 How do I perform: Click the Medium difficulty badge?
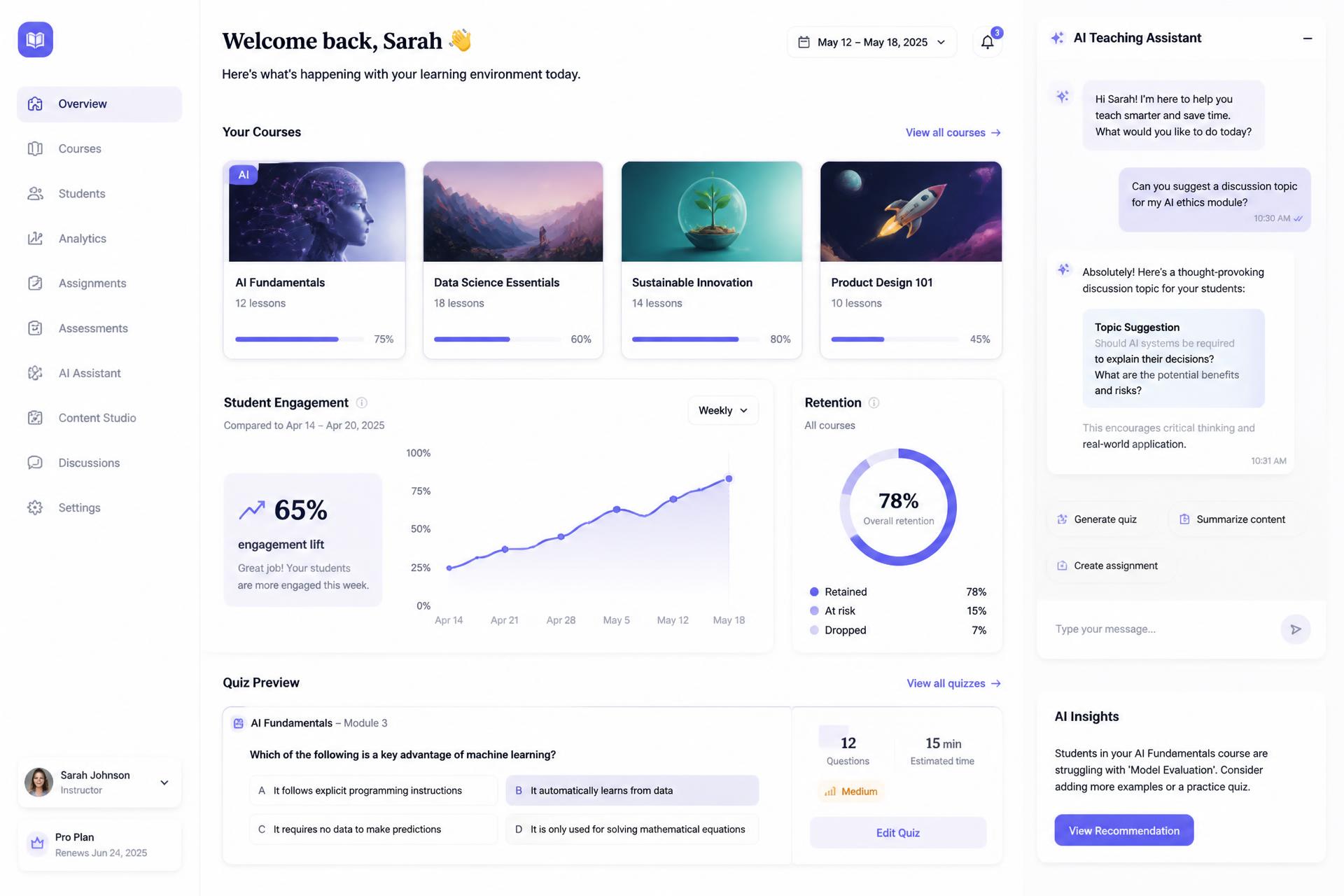coord(850,792)
